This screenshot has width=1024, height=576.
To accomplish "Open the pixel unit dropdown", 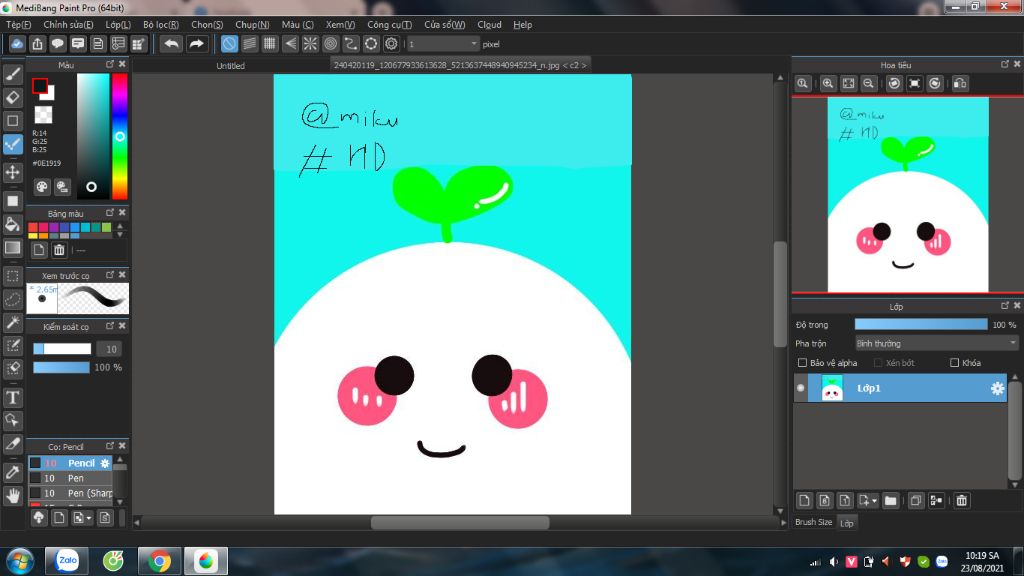I will pyautogui.click(x=443, y=44).
